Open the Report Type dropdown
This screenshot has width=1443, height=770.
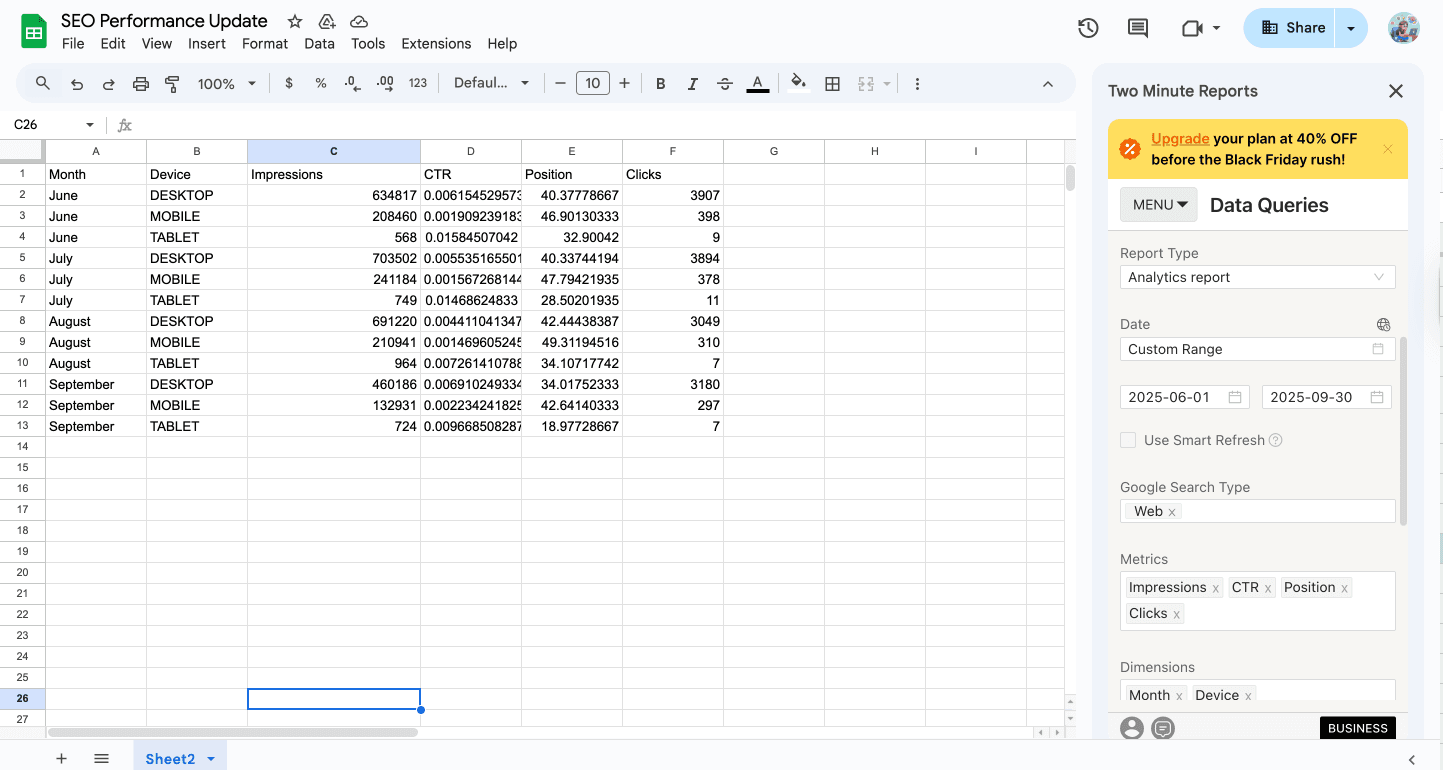[x=1257, y=277]
